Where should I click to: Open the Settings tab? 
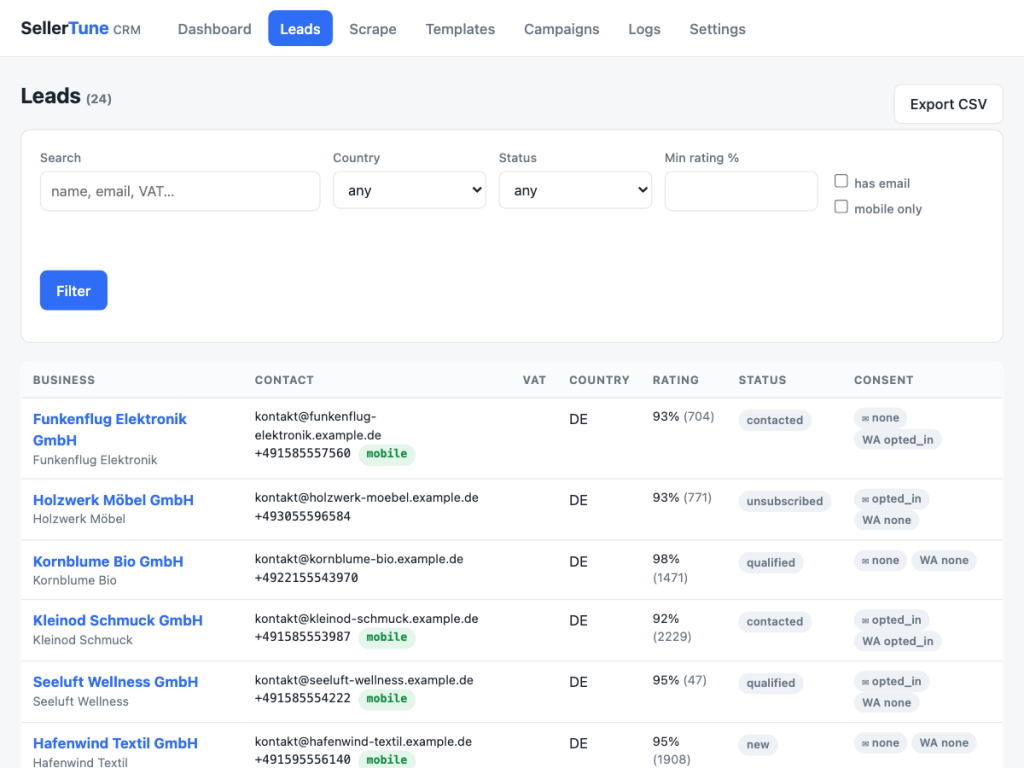point(717,29)
